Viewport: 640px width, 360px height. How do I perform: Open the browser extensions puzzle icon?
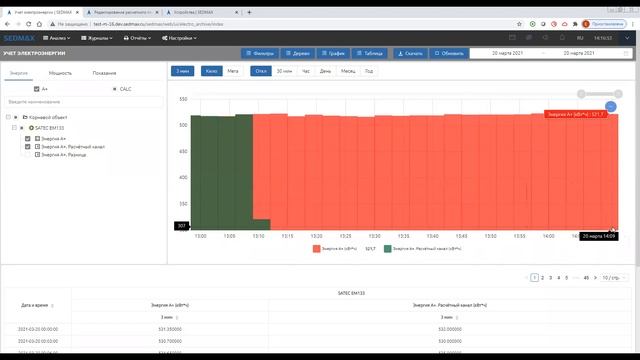click(x=575, y=24)
